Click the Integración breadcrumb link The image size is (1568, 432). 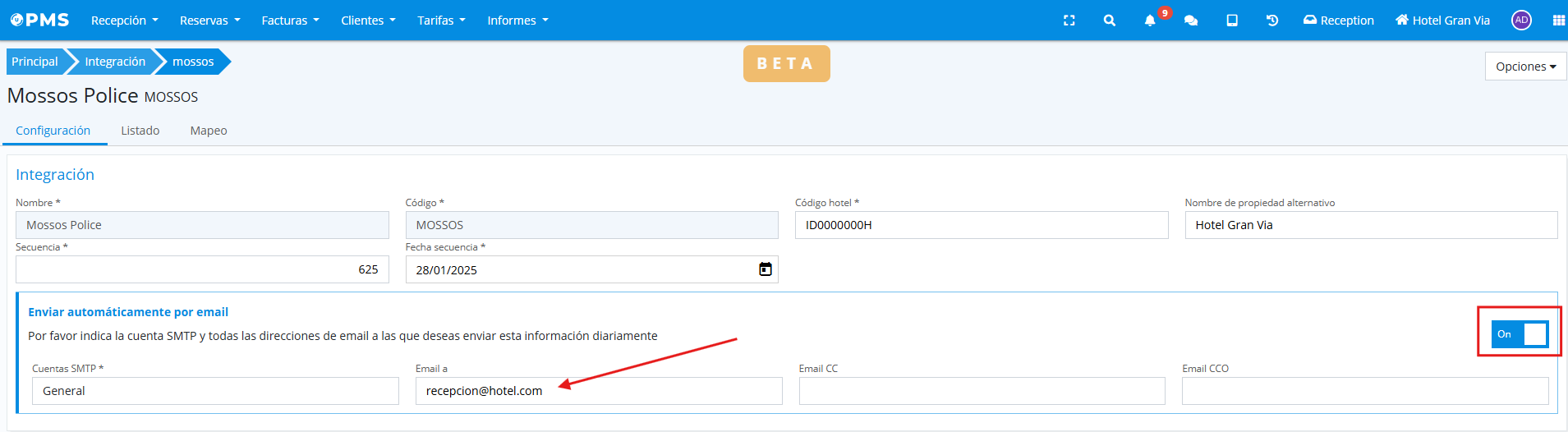[x=115, y=62]
